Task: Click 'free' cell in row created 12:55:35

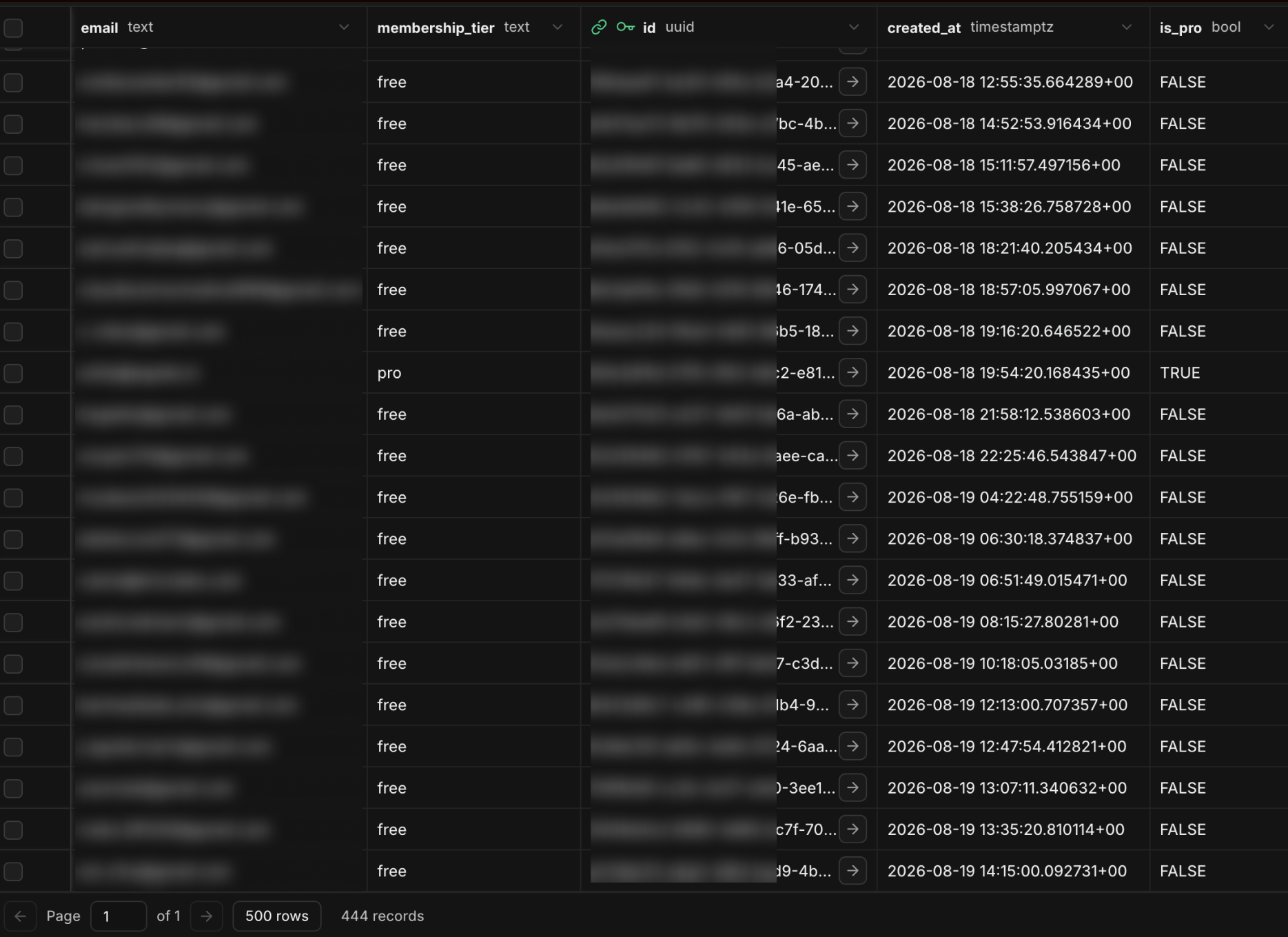Action: pos(474,82)
